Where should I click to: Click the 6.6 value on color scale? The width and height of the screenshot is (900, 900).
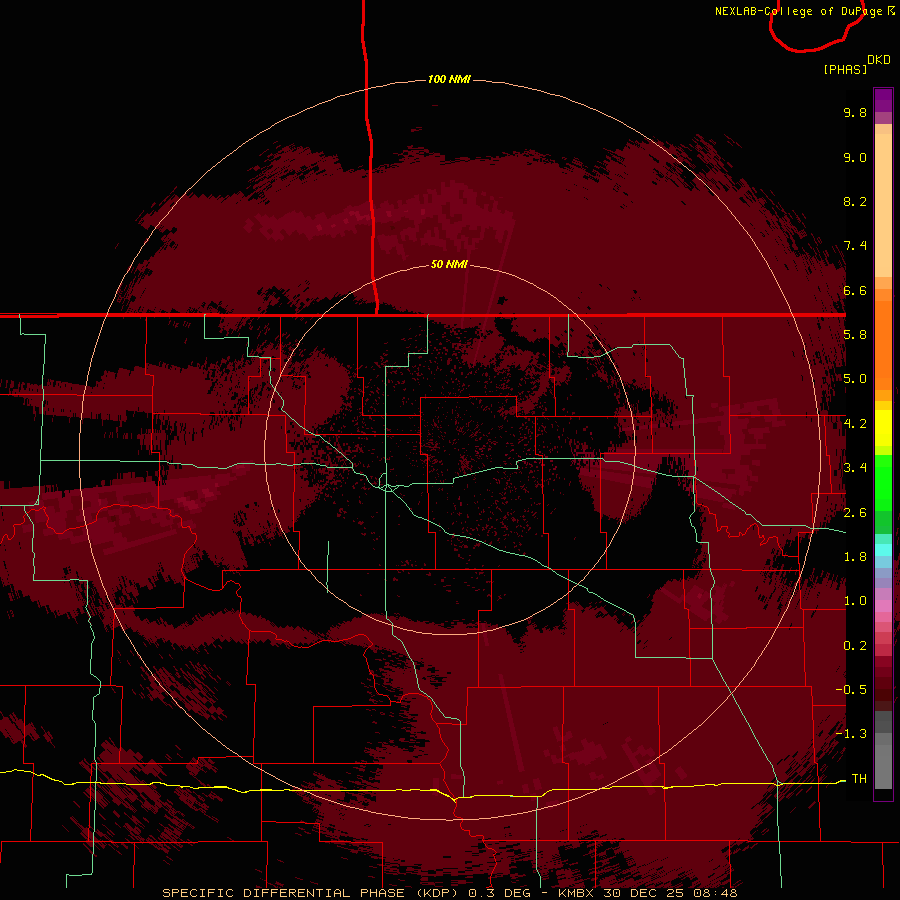coord(855,290)
